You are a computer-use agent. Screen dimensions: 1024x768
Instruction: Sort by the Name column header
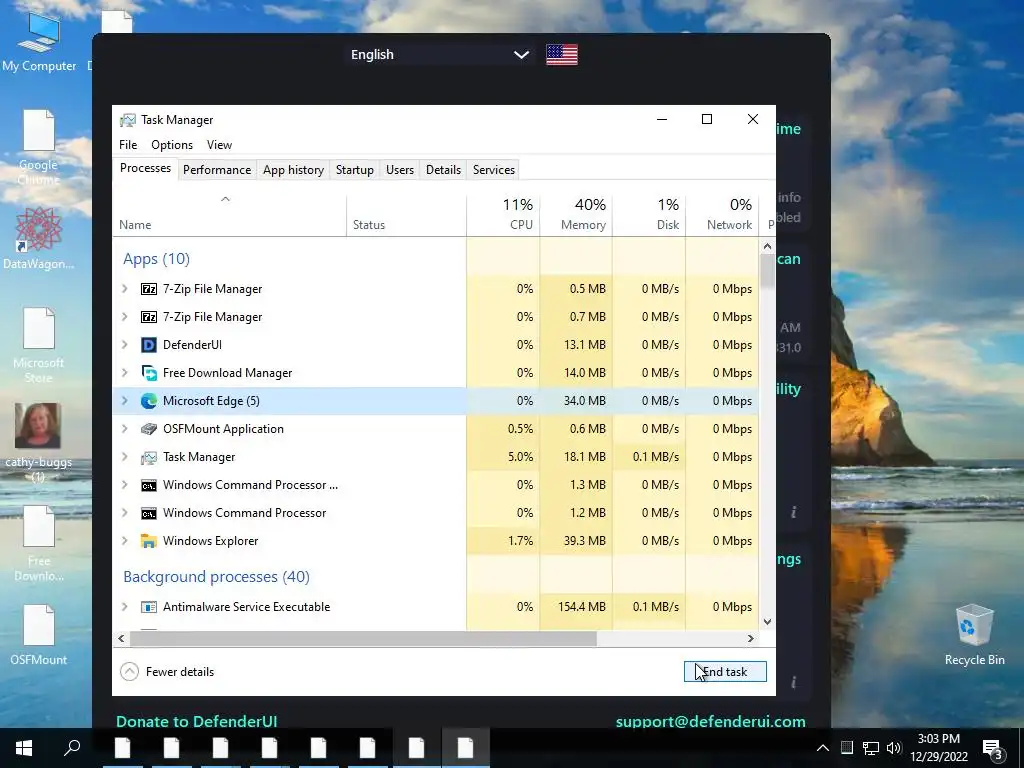(229, 215)
